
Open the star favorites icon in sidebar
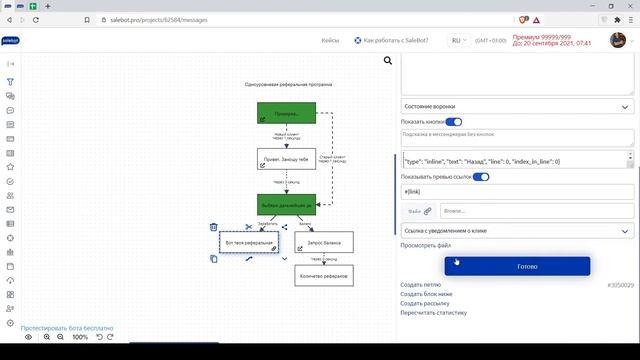click(11, 167)
